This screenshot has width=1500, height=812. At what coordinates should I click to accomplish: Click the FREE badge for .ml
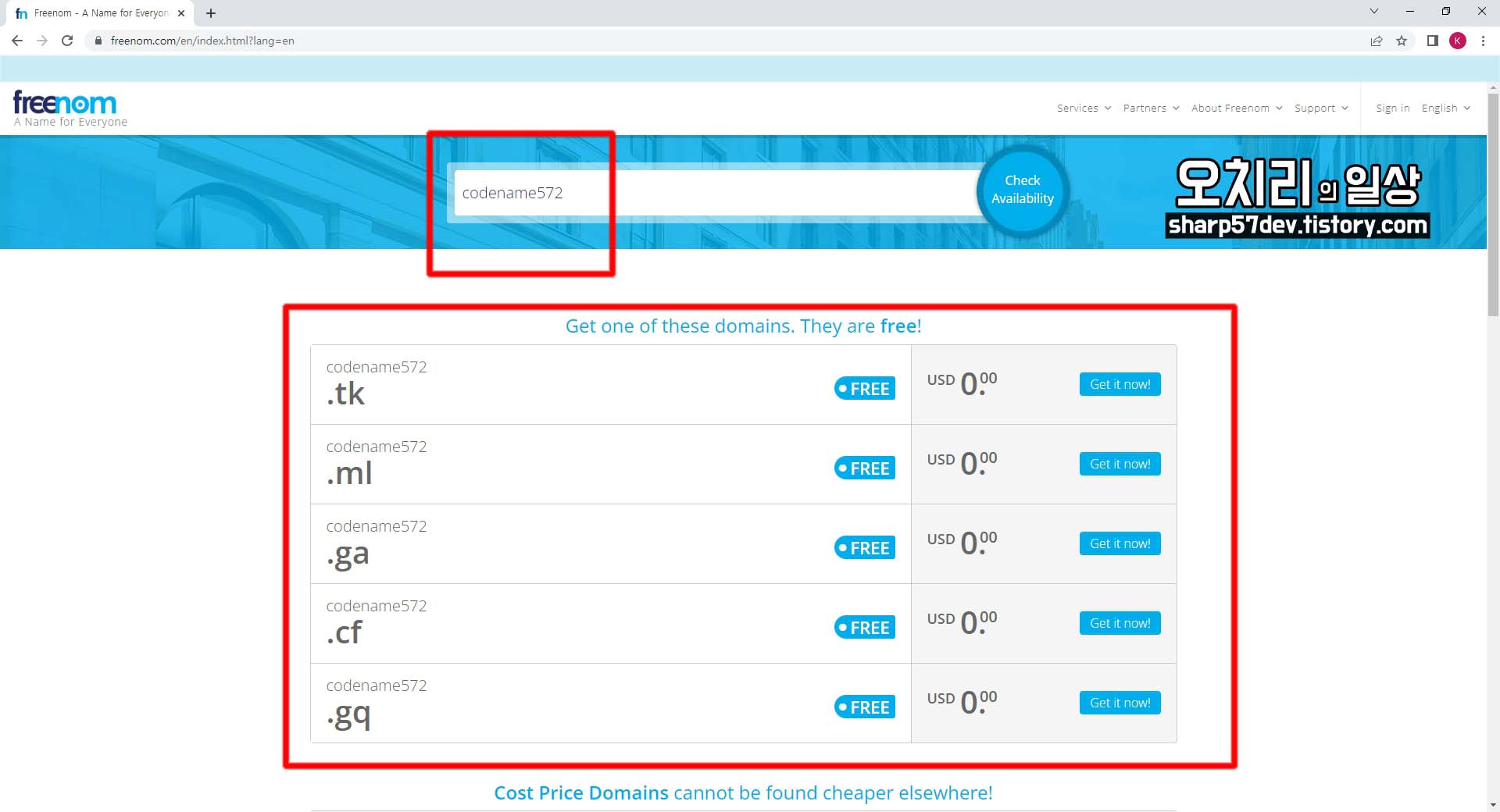(864, 468)
